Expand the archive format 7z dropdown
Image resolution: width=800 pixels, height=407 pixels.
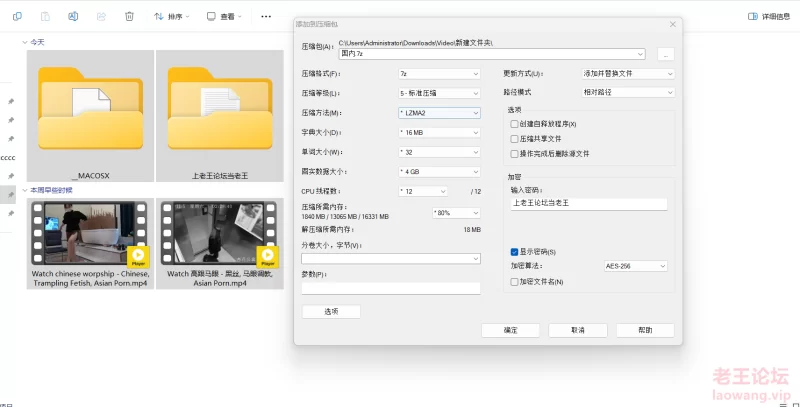(x=438, y=74)
